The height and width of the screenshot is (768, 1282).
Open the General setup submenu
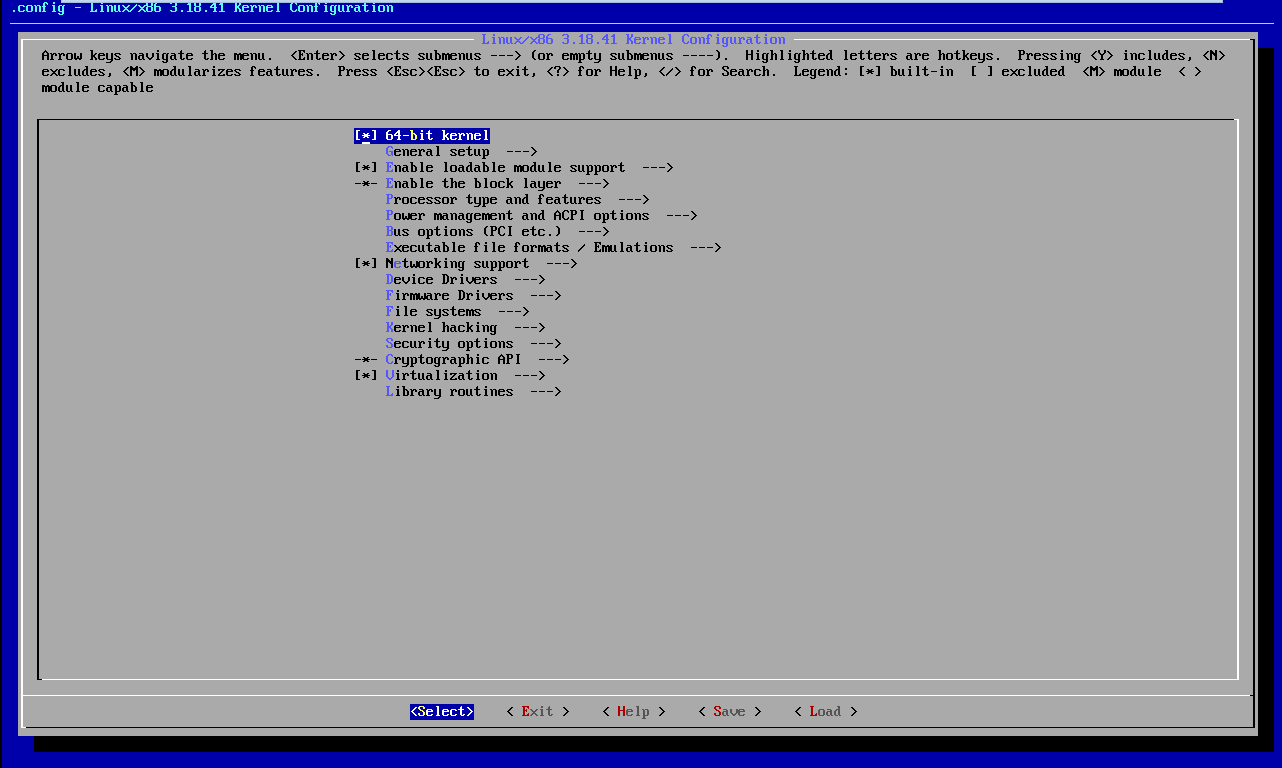(x=437, y=152)
